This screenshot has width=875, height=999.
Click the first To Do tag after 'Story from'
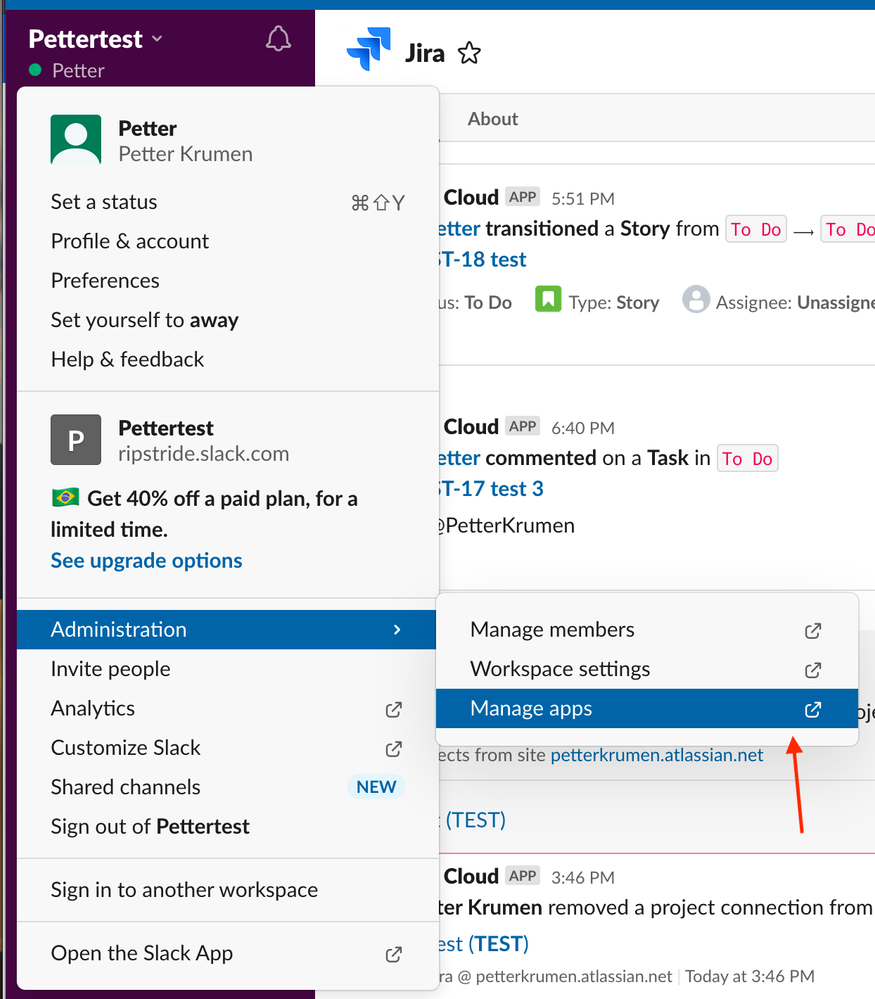(756, 229)
